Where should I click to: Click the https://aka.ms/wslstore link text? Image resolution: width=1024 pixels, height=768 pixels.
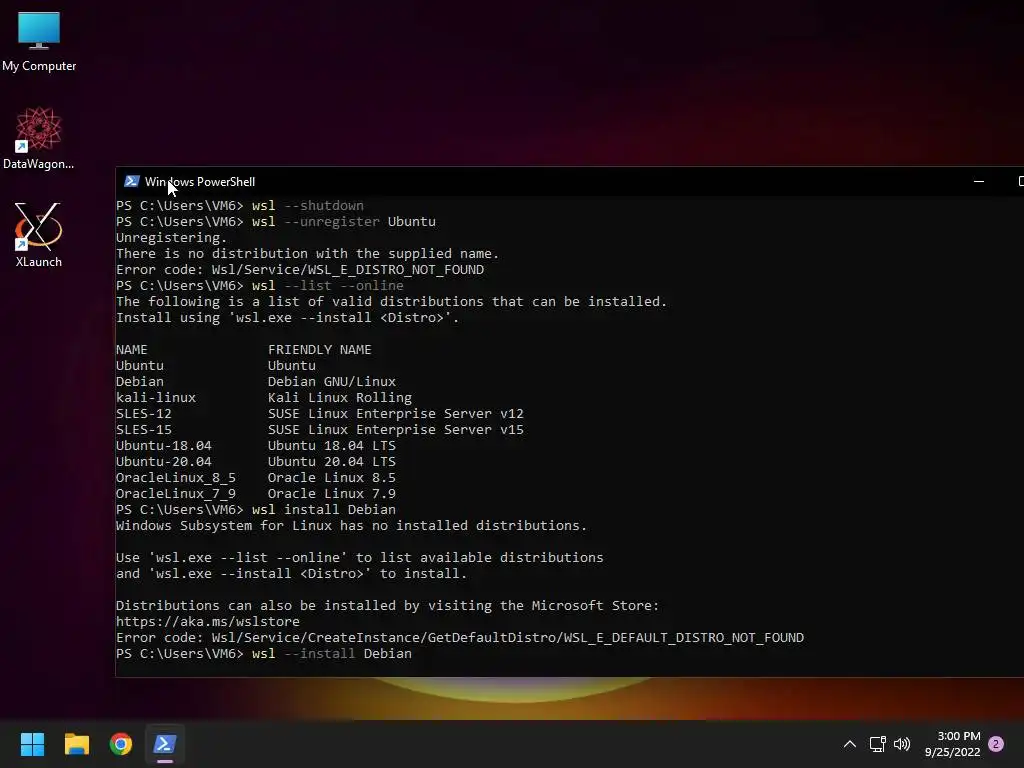coord(208,622)
